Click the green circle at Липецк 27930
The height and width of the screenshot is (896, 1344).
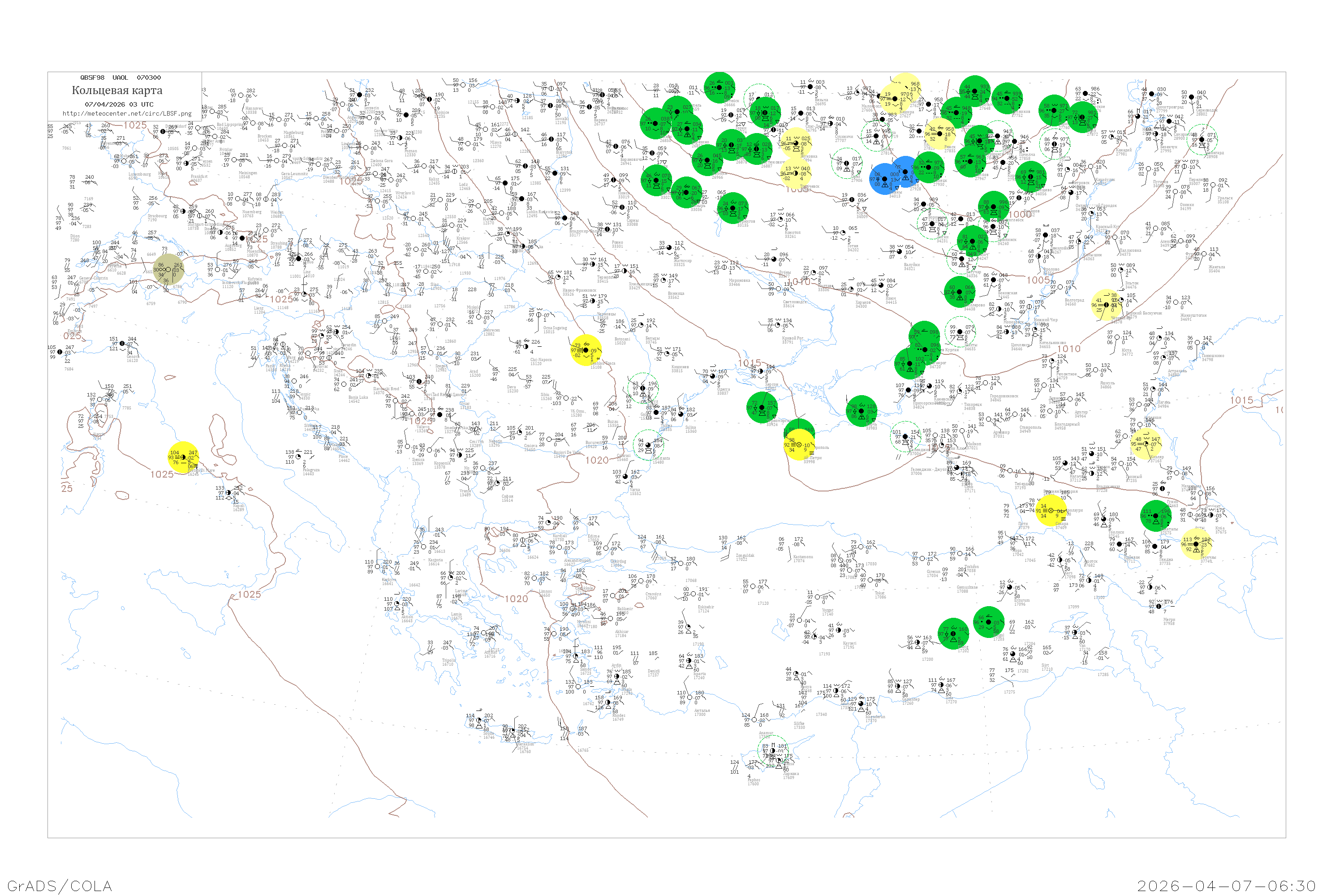tap(929, 168)
